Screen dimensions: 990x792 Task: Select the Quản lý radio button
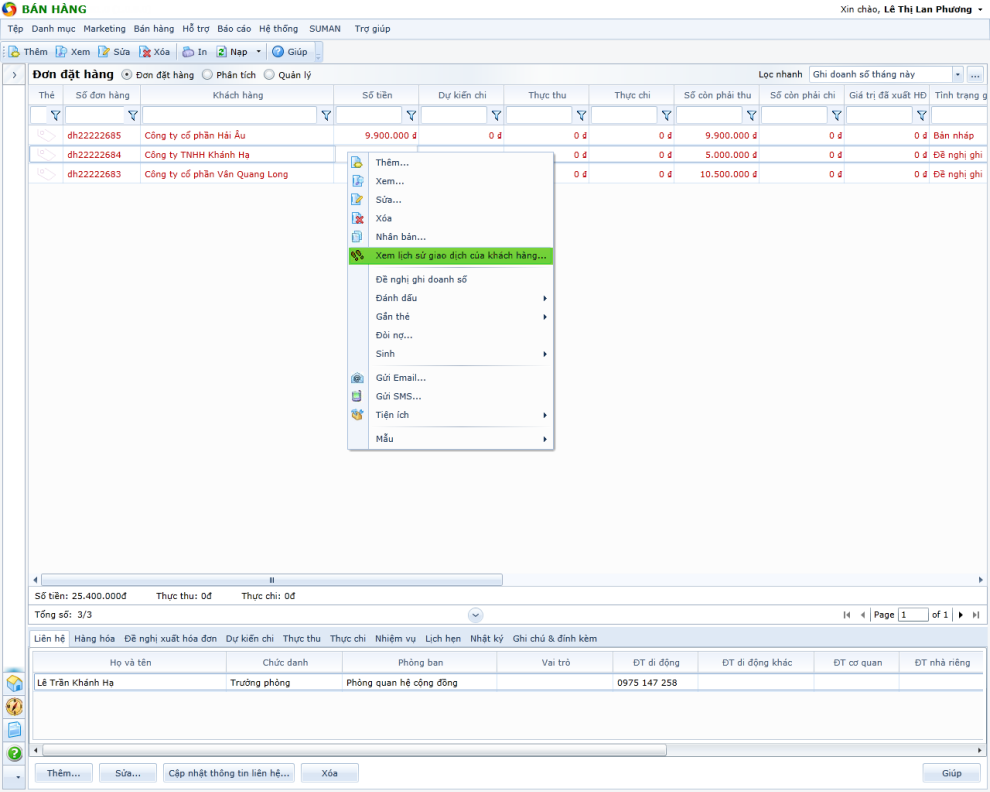pyautogui.click(x=269, y=75)
